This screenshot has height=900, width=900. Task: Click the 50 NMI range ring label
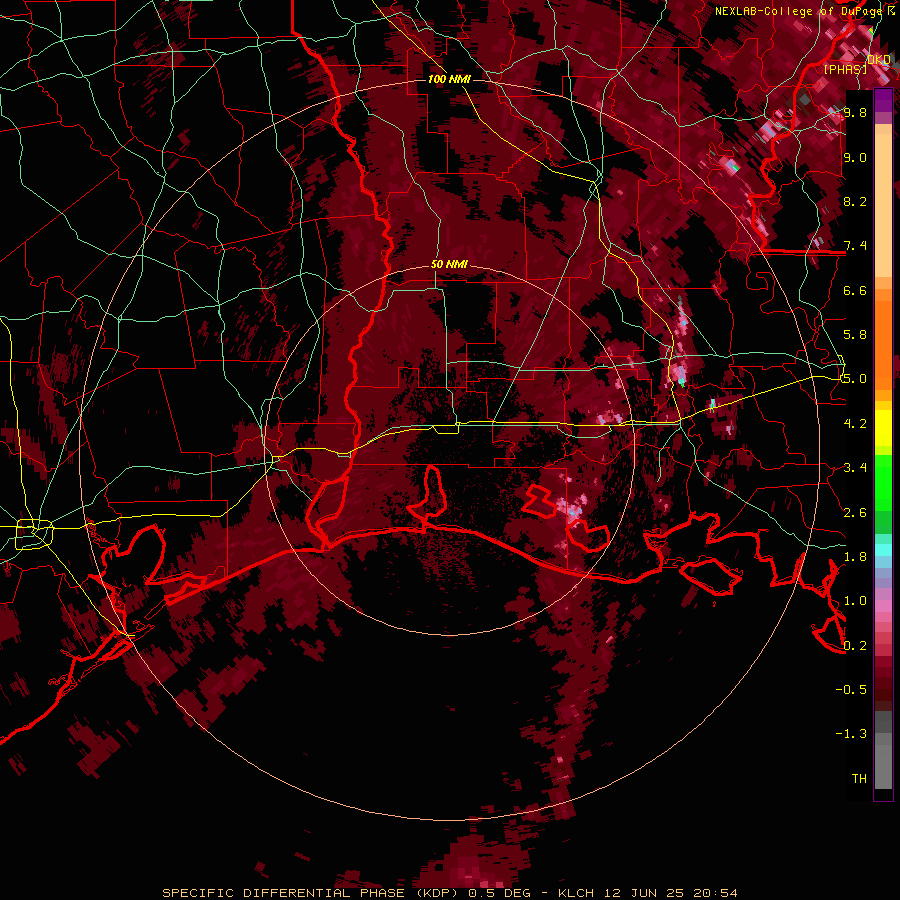[449, 265]
